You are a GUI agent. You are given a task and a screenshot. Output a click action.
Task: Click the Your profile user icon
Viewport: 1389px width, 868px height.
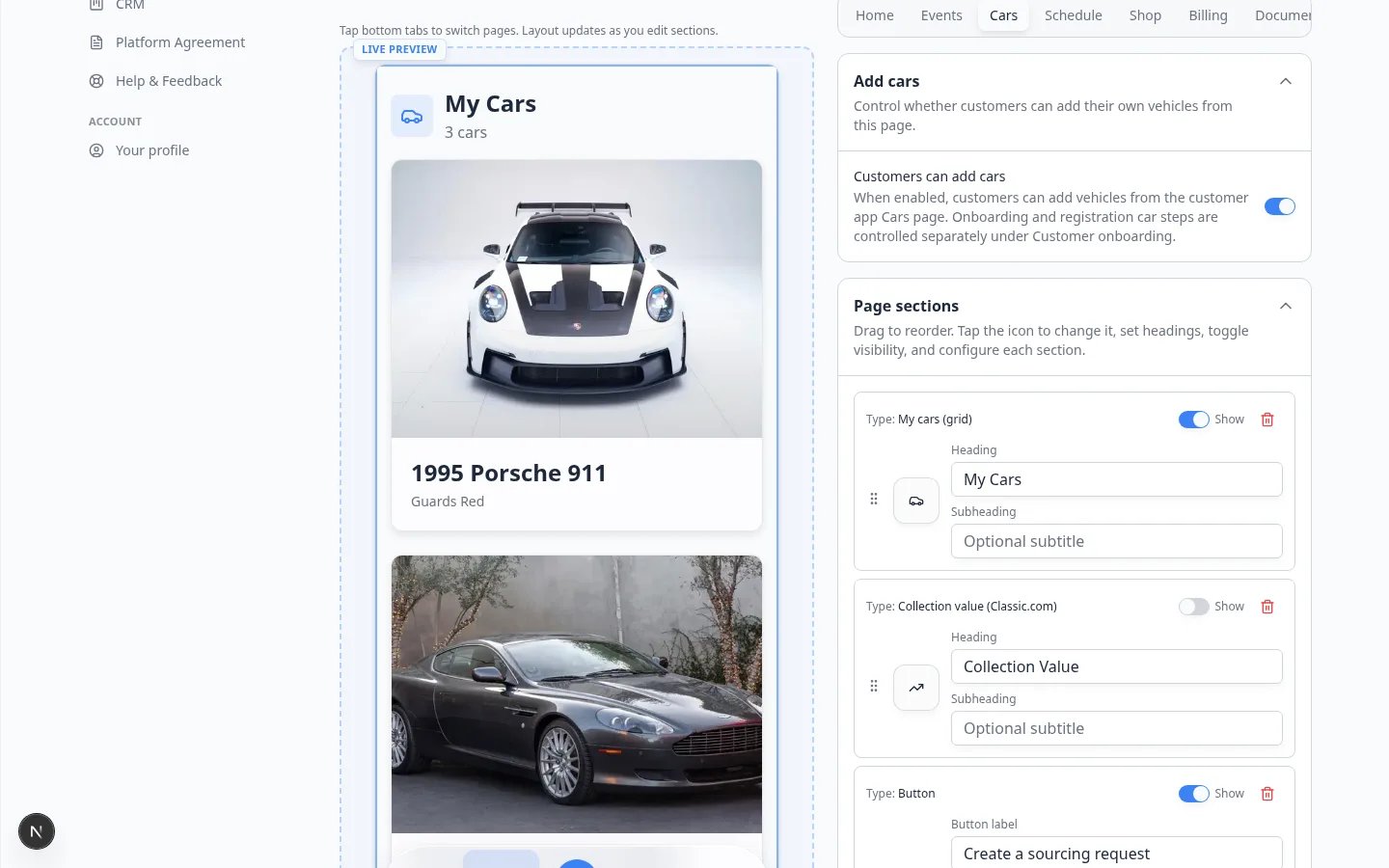click(x=96, y=150)
